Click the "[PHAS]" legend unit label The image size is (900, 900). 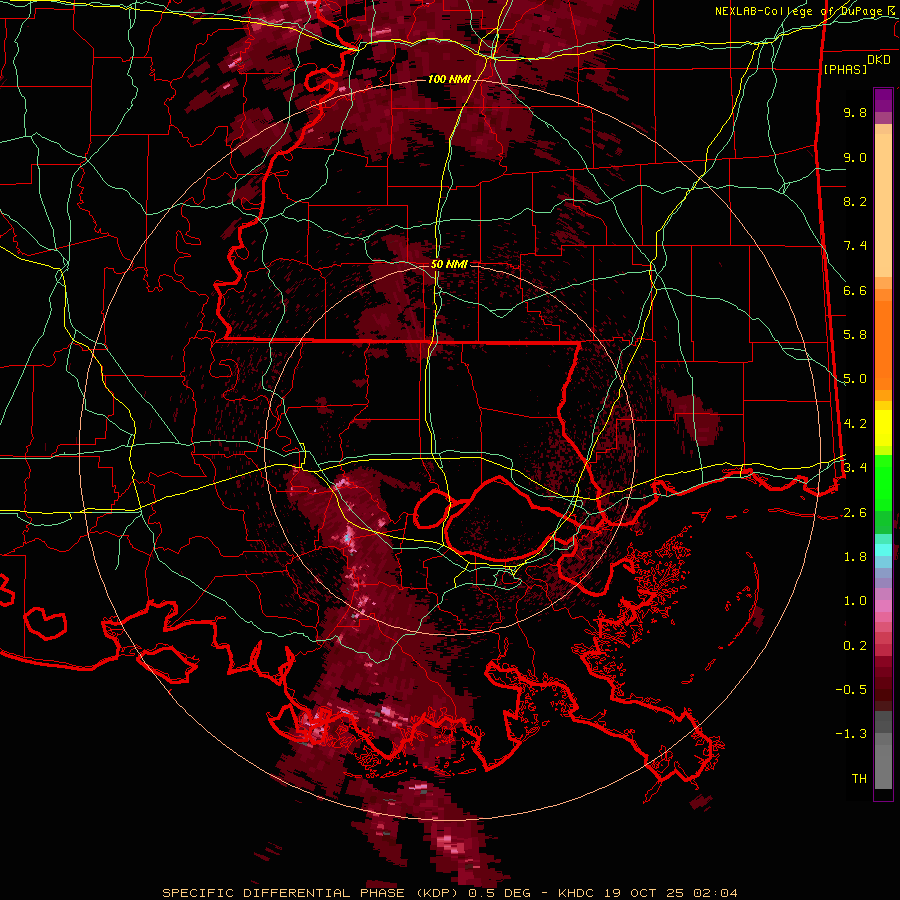(x=845, y=69)
